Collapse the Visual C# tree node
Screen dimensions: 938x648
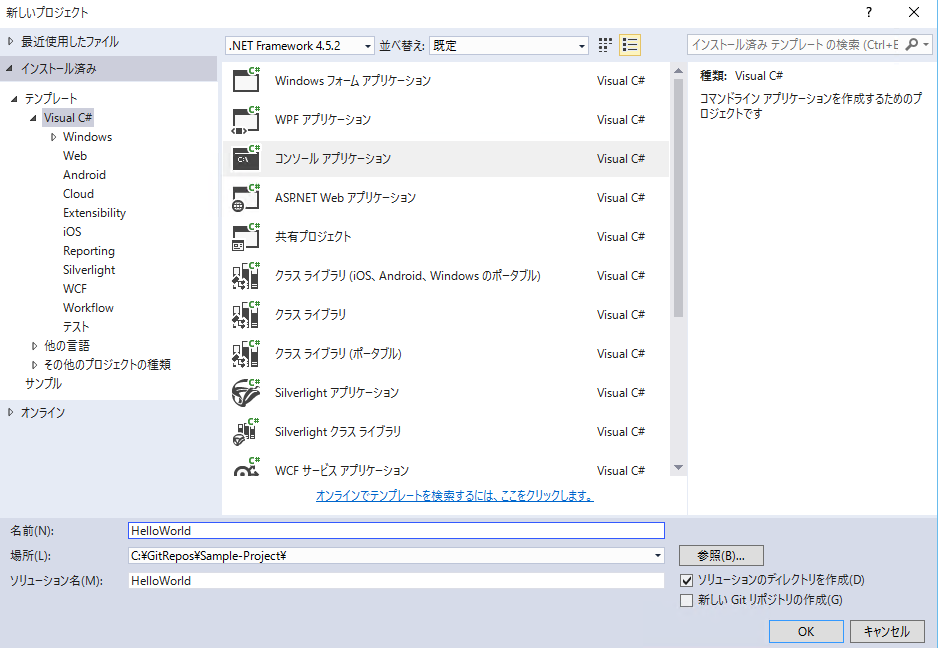coord(34,118)
